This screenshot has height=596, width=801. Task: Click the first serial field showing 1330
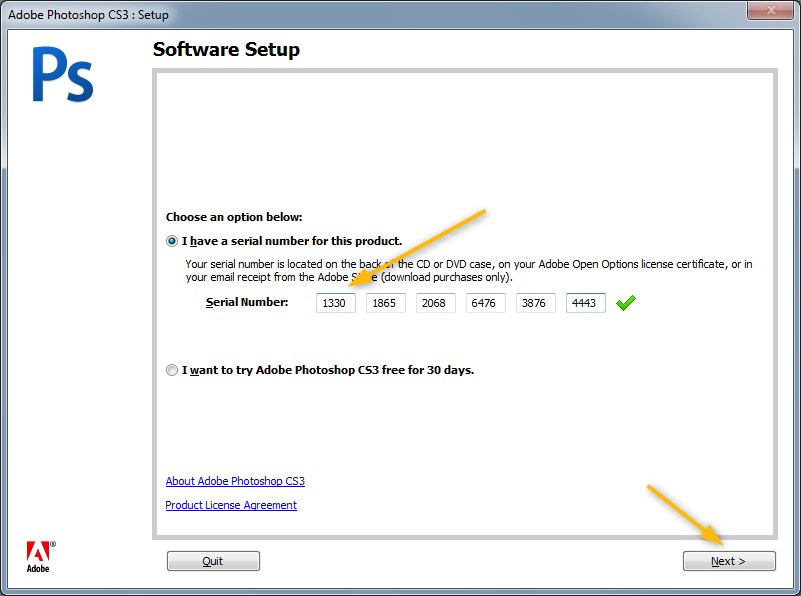click(335, 302)
